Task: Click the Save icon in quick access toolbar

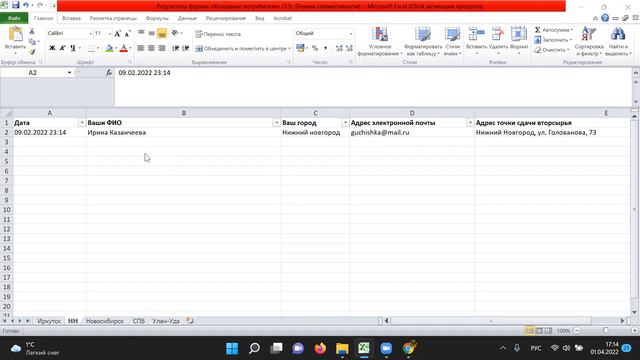Action: tap(16, 5)
